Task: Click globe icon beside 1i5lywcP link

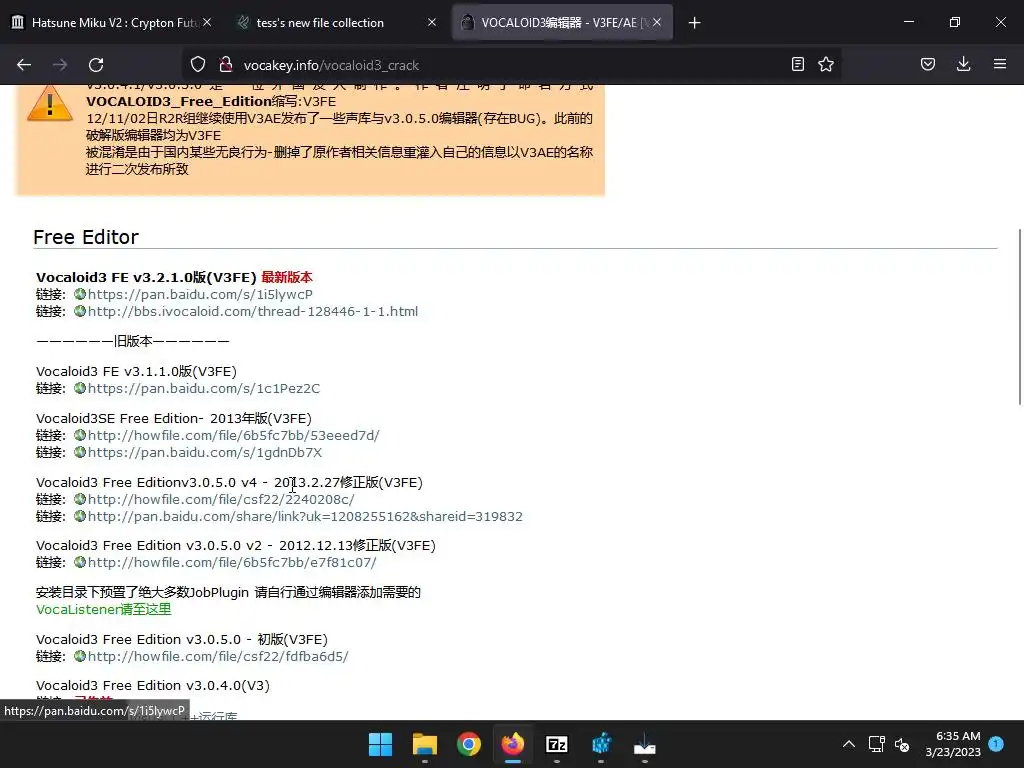Action: 80,294
